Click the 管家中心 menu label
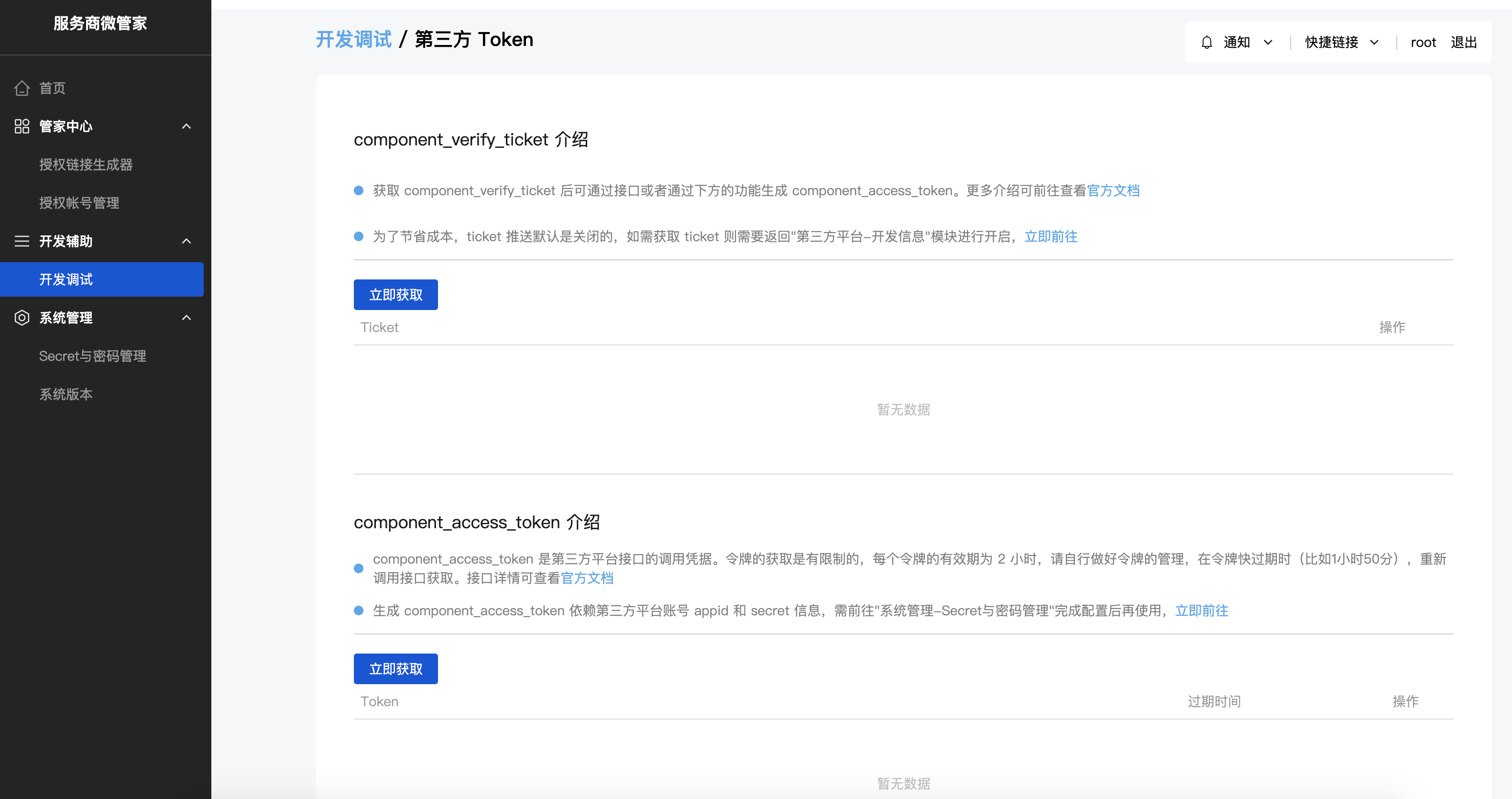The height and width of the screenshot is (799, 1512). (x=66, y=126)
